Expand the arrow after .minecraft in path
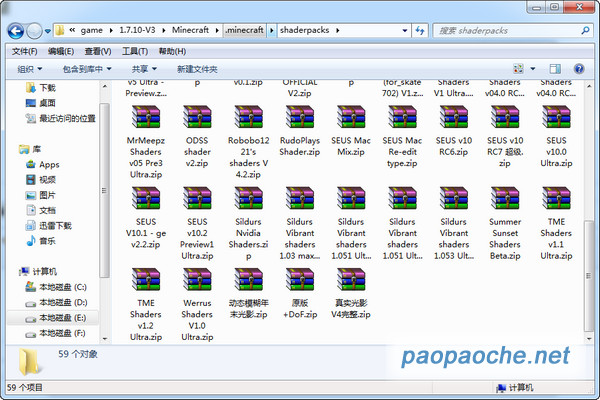The height and width of the screenshot is (400, 600). click(271, 30)
